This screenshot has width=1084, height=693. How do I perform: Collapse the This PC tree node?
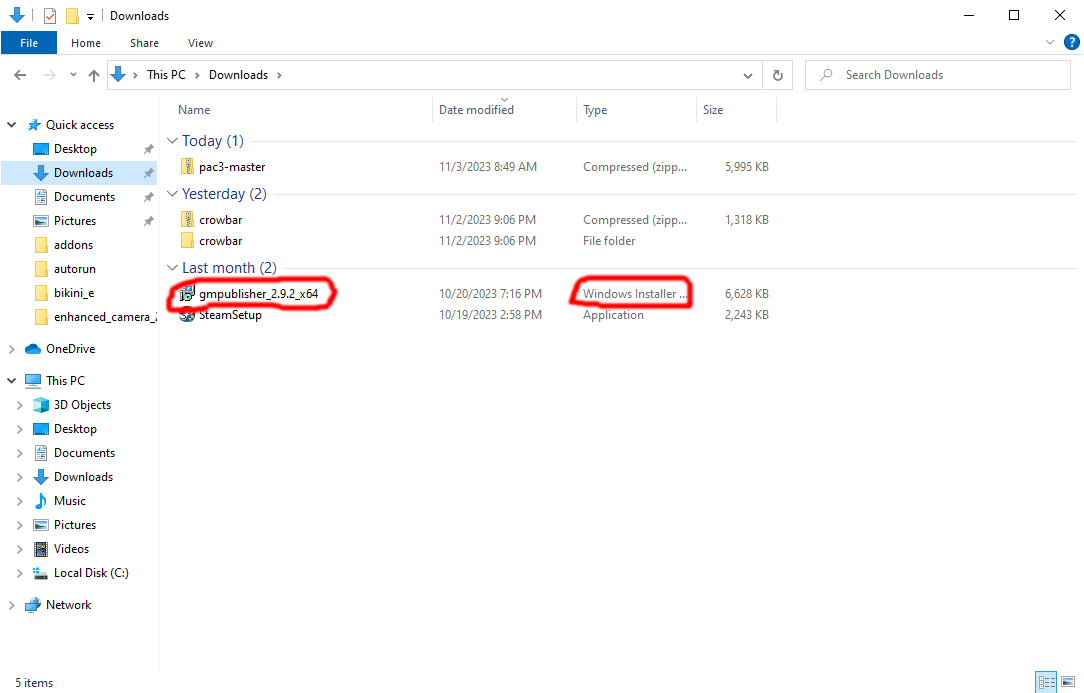coord(12,380)
